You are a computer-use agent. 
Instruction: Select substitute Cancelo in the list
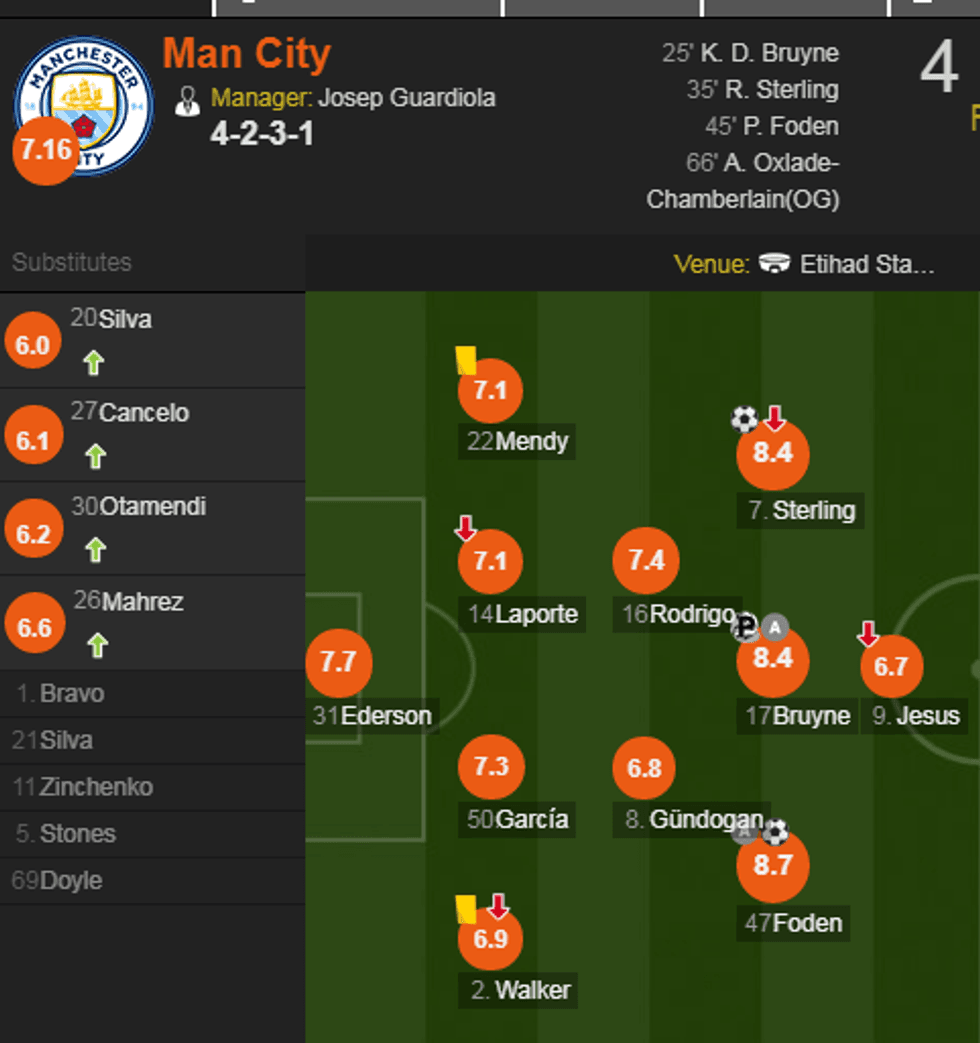143,413
